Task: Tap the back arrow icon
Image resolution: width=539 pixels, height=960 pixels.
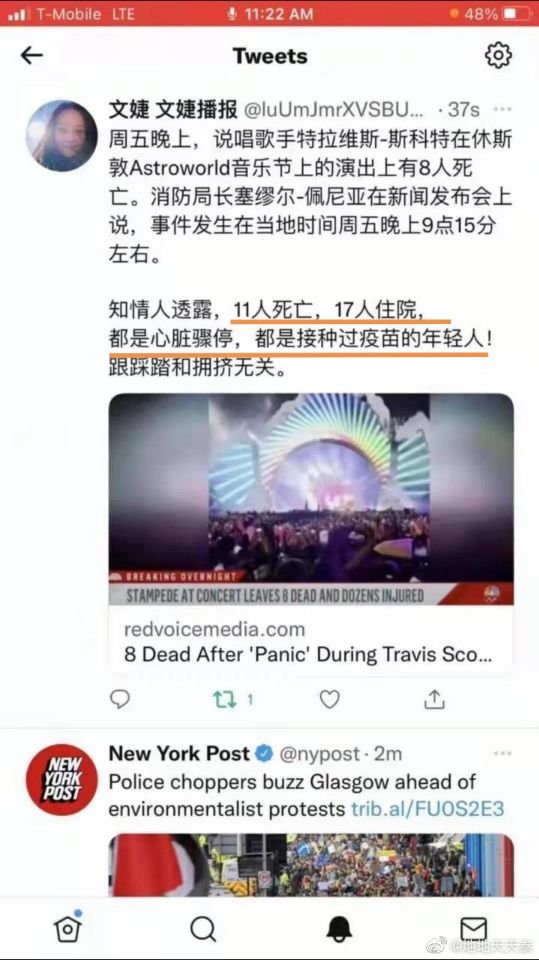Action: point(32,56)
